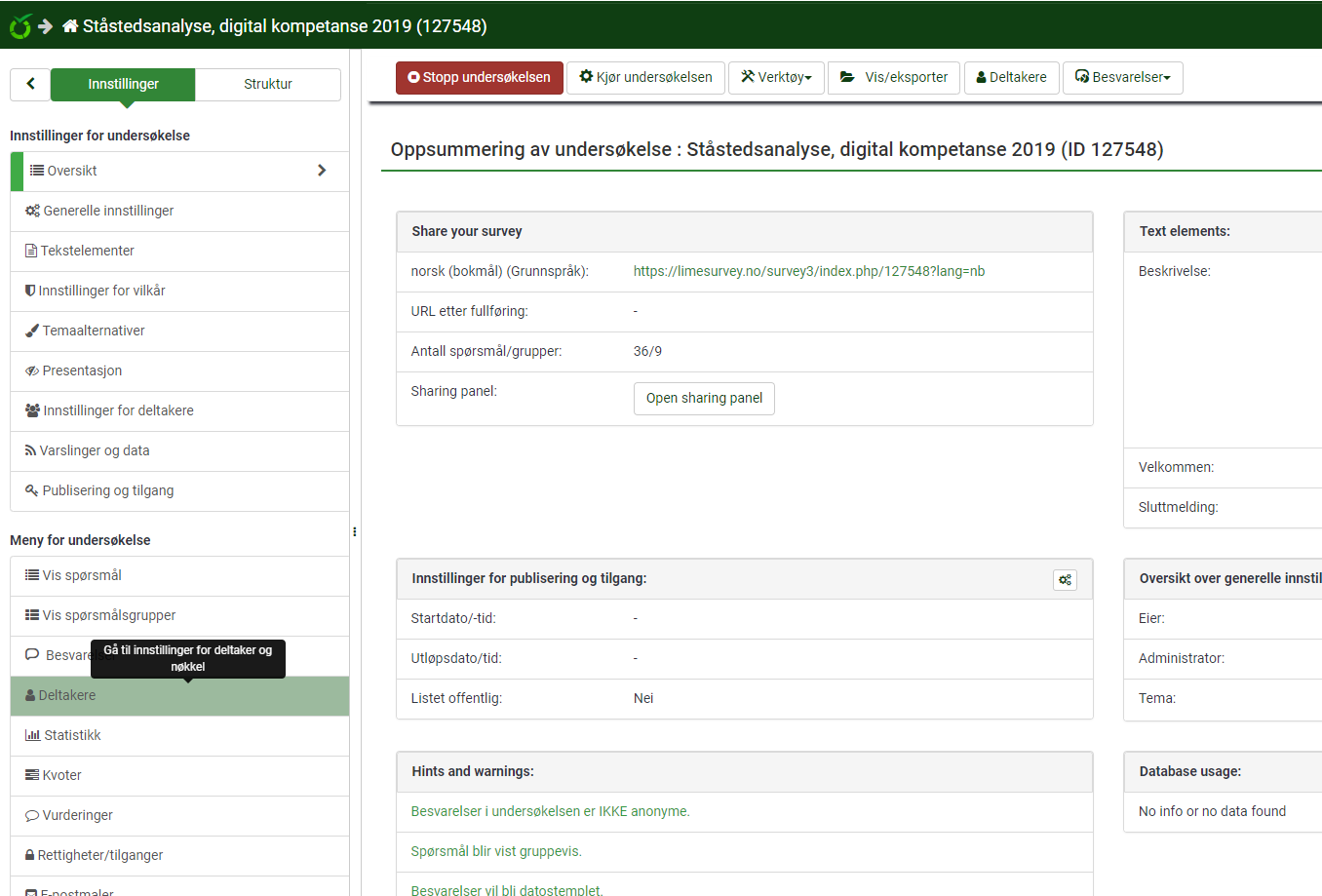Click the Statistikk chart menu item

tap(72, 735)
